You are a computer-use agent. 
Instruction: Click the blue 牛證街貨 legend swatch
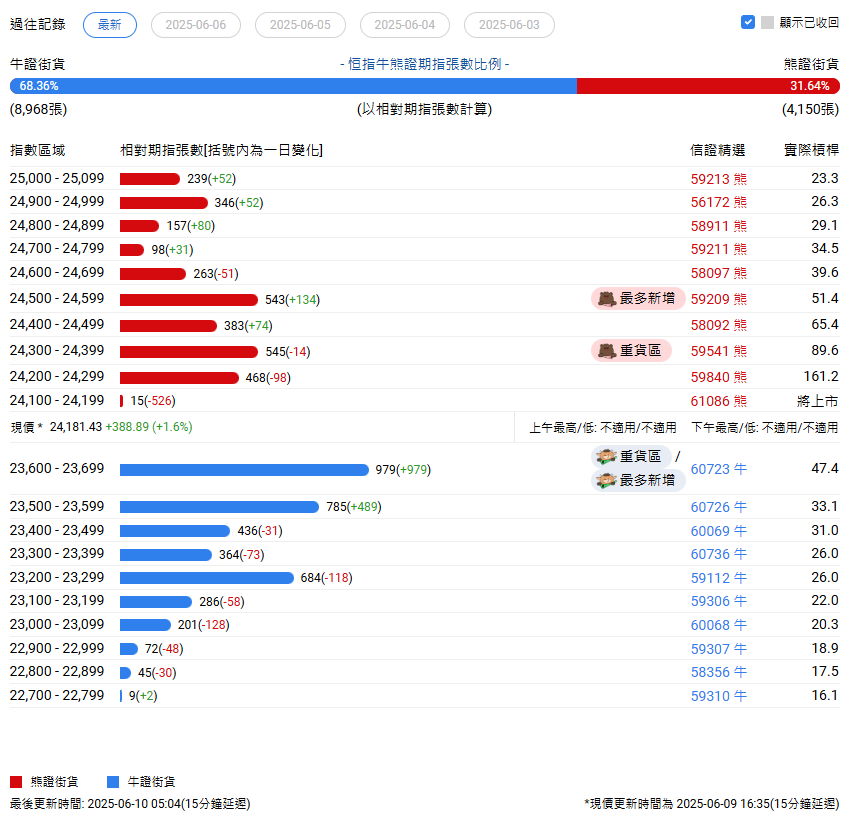click(113, 782)
